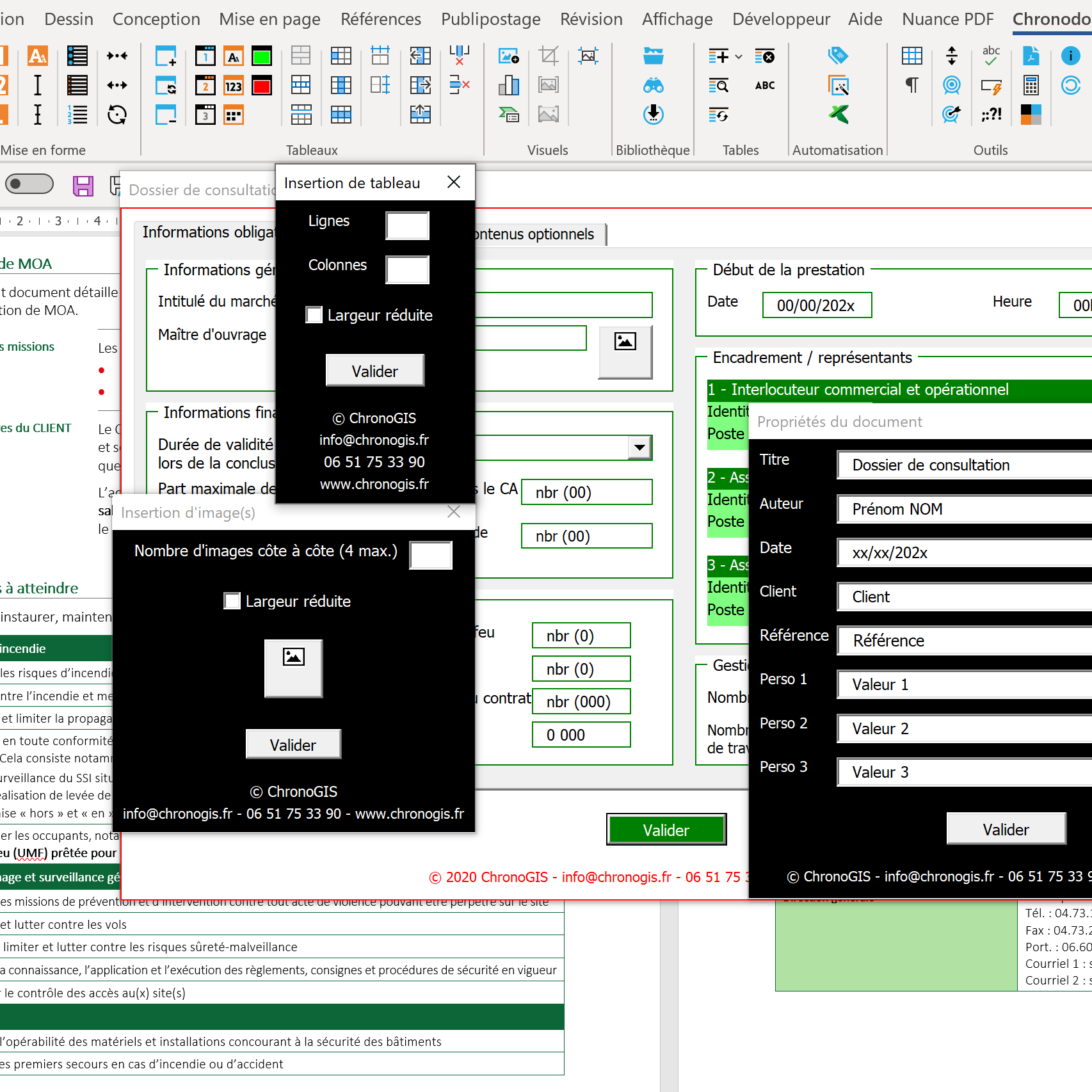Close the Insertion de tableau dialog

(x=454, y=182)
